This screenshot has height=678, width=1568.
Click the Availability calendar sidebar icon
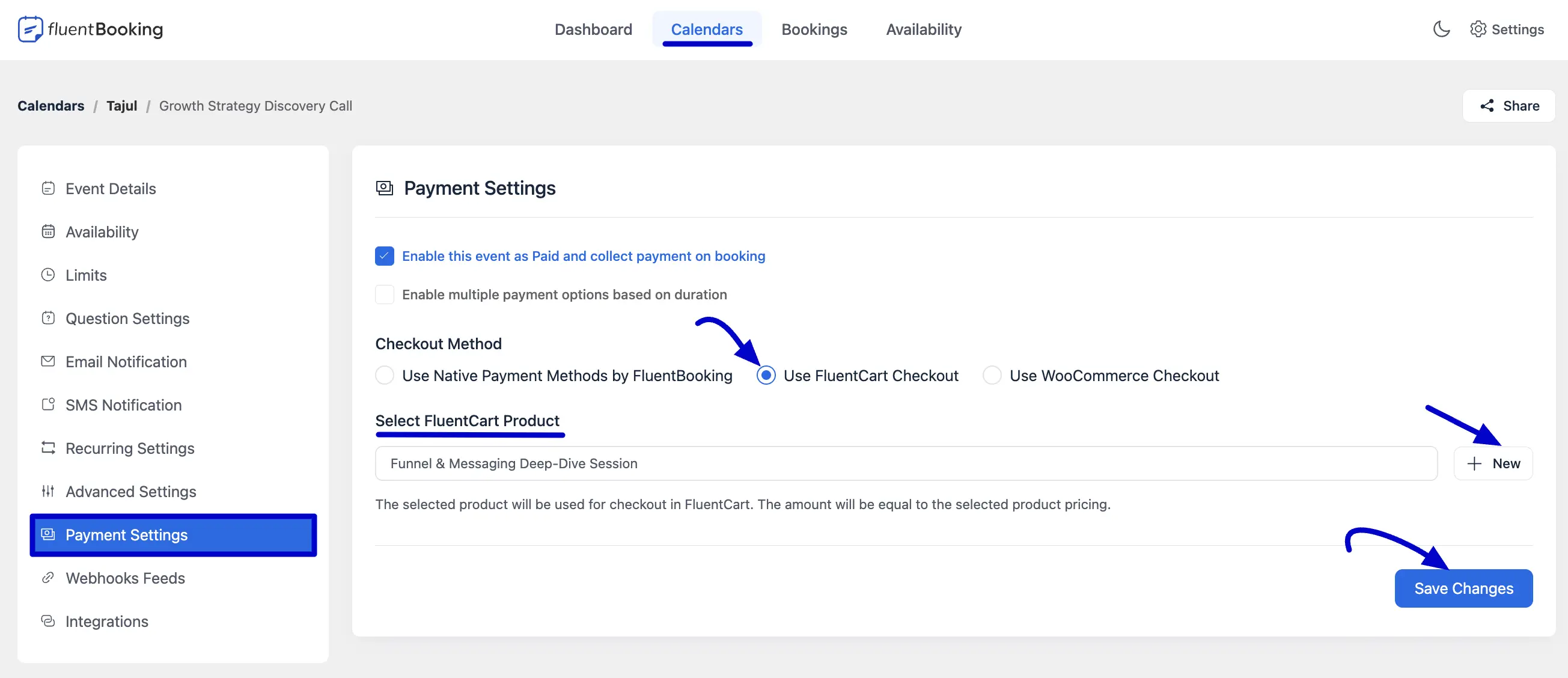(x=48, y=232)
